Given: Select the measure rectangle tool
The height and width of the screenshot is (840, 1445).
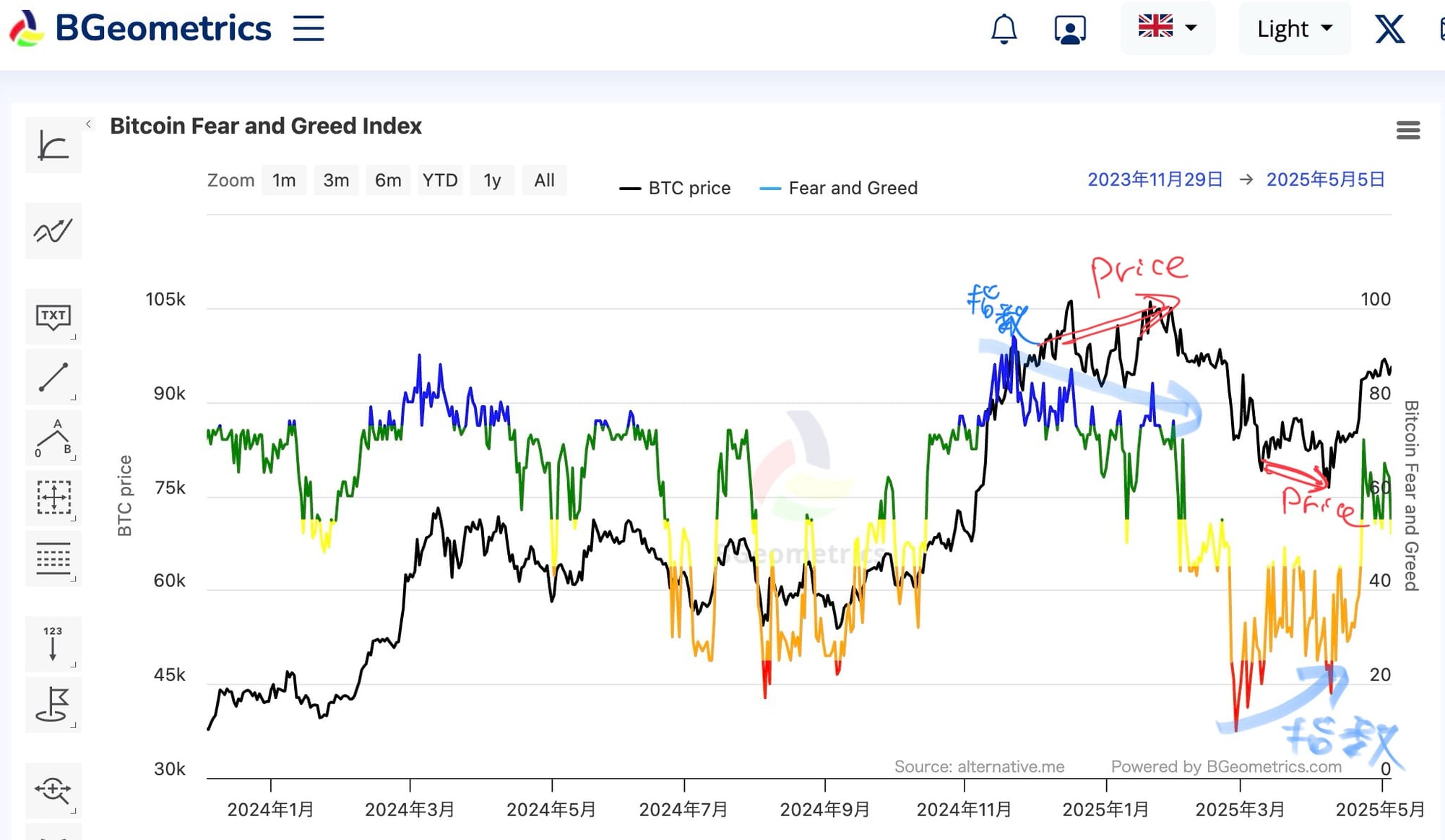Looking at the screenshot, I should coord(53,498).
